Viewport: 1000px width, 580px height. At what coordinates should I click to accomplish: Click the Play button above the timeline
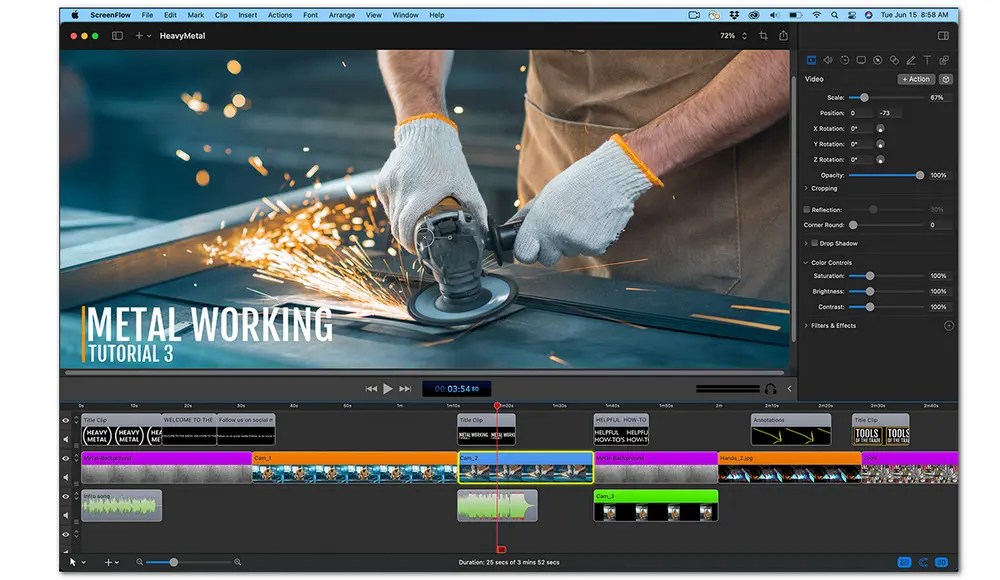pos(387,388)
